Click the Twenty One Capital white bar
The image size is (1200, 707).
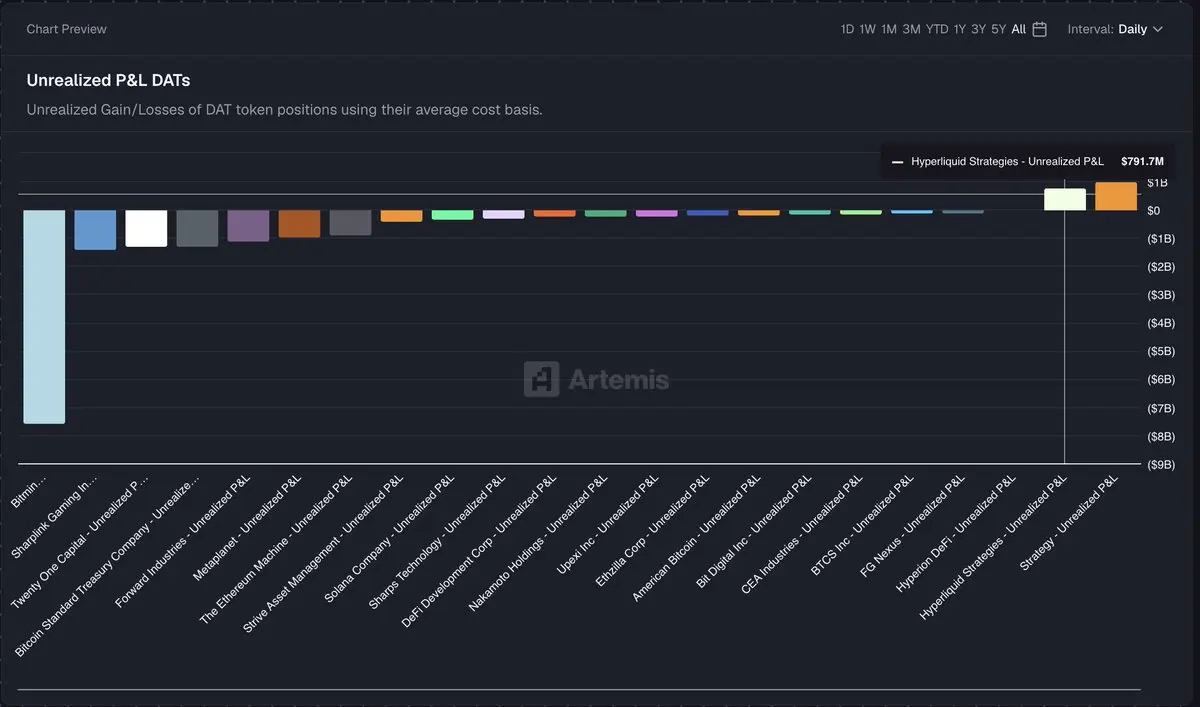click(x=146, y=228)
